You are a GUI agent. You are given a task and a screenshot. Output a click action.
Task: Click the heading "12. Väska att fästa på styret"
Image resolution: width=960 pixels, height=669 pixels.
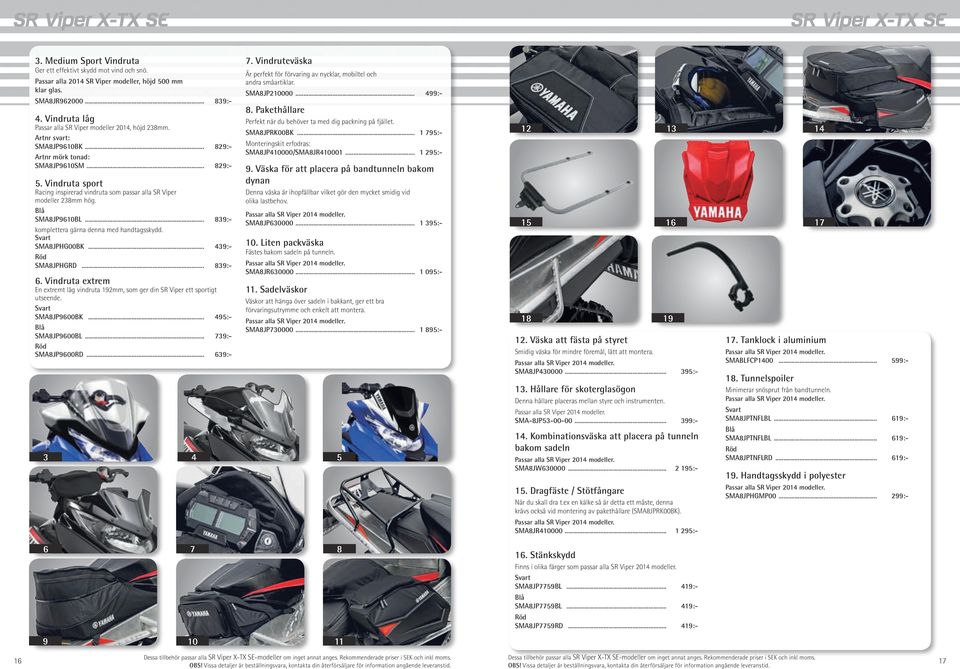tap(571, 340)
